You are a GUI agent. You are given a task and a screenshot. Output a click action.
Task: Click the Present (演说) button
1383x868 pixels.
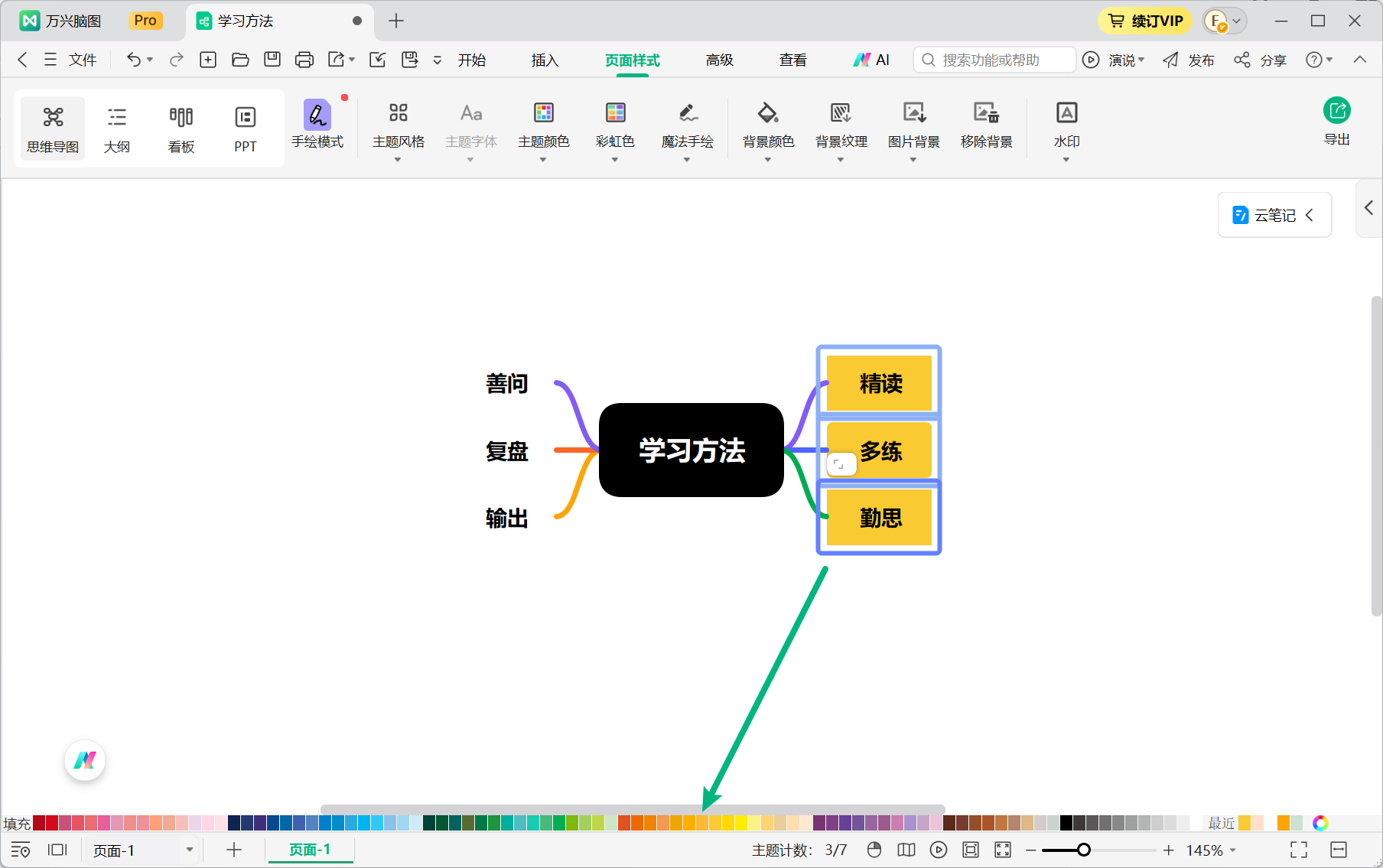click(x=1114, y=60)
